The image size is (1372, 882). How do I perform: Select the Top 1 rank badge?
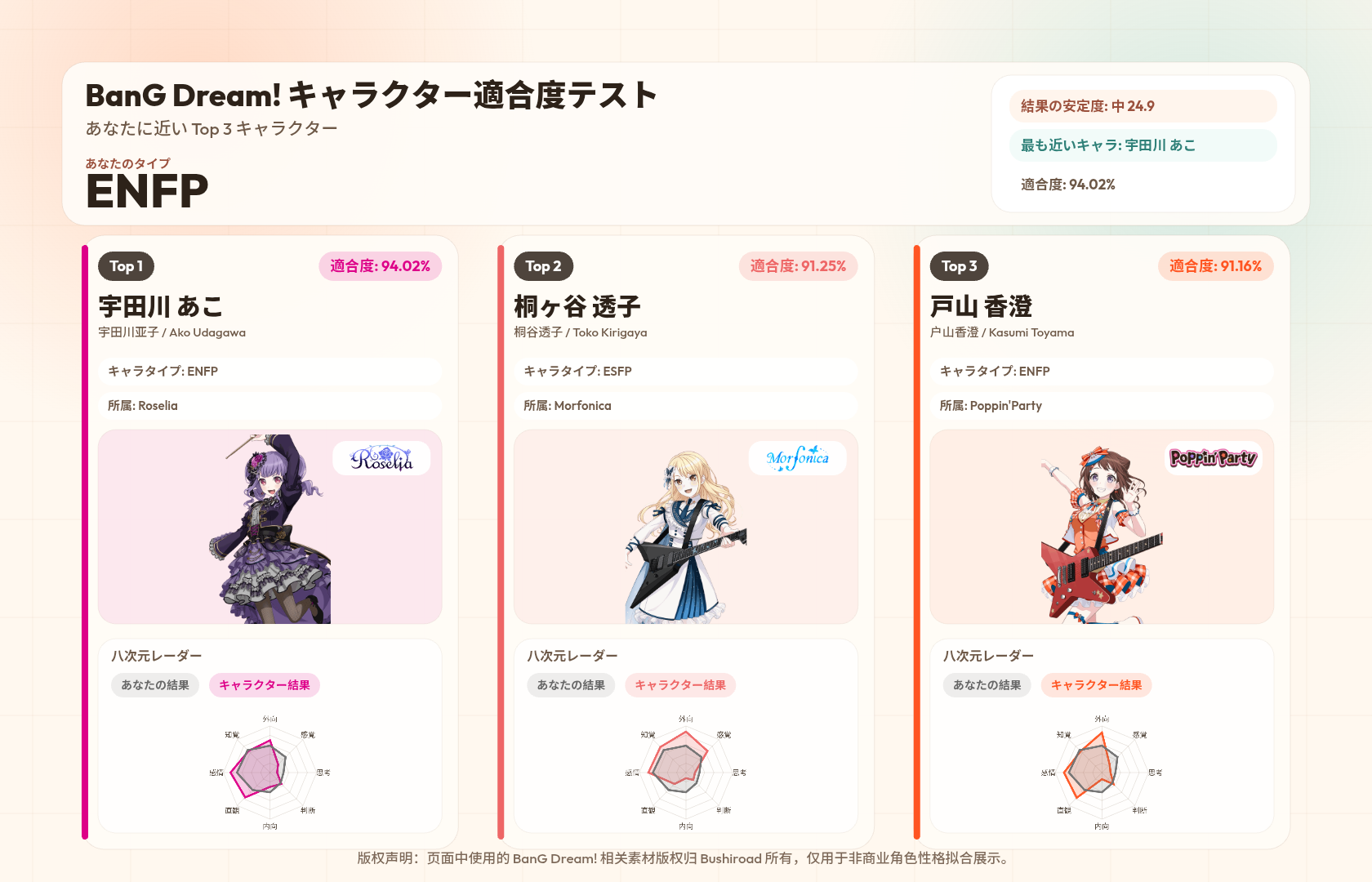point(127,266)
